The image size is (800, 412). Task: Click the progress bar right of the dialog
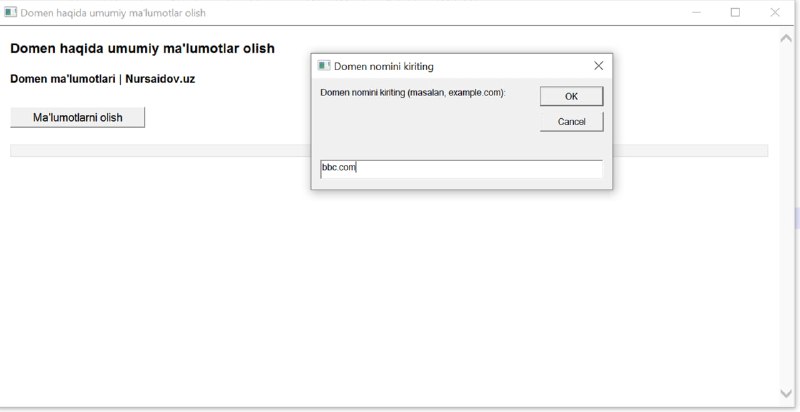tap(690, 150)
